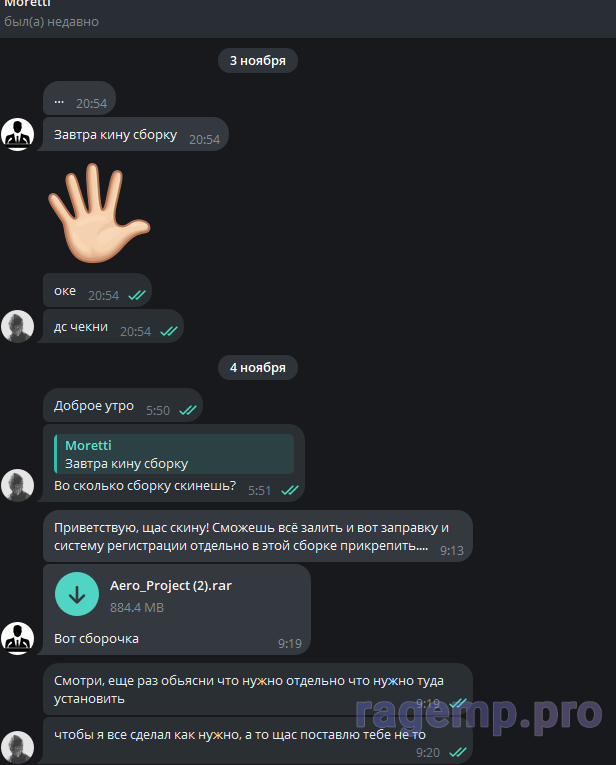
Task: Select the 'Вот сборочка' caption text
Action: coord(97,639)
